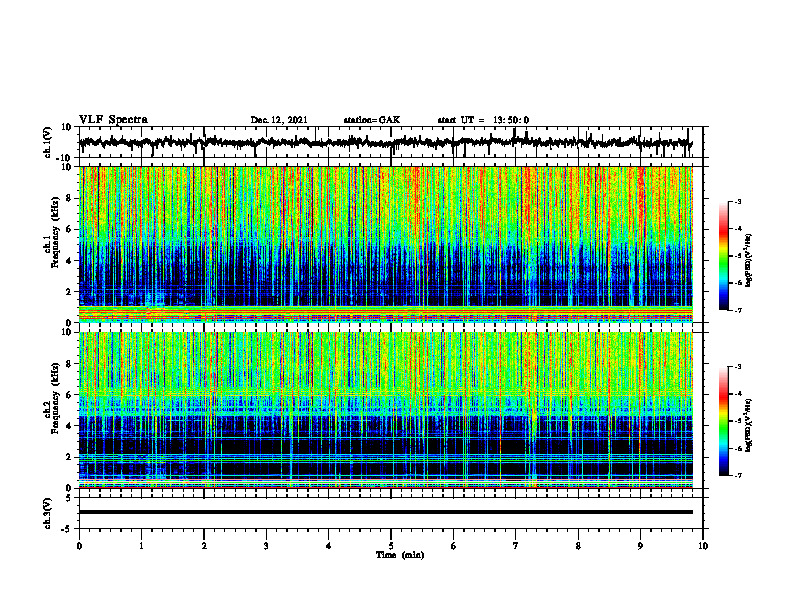The height and width of the screenshot is (612, 792).
Task: Click the "VLF Spectra" plot title
Action: [x=113, y=120]
